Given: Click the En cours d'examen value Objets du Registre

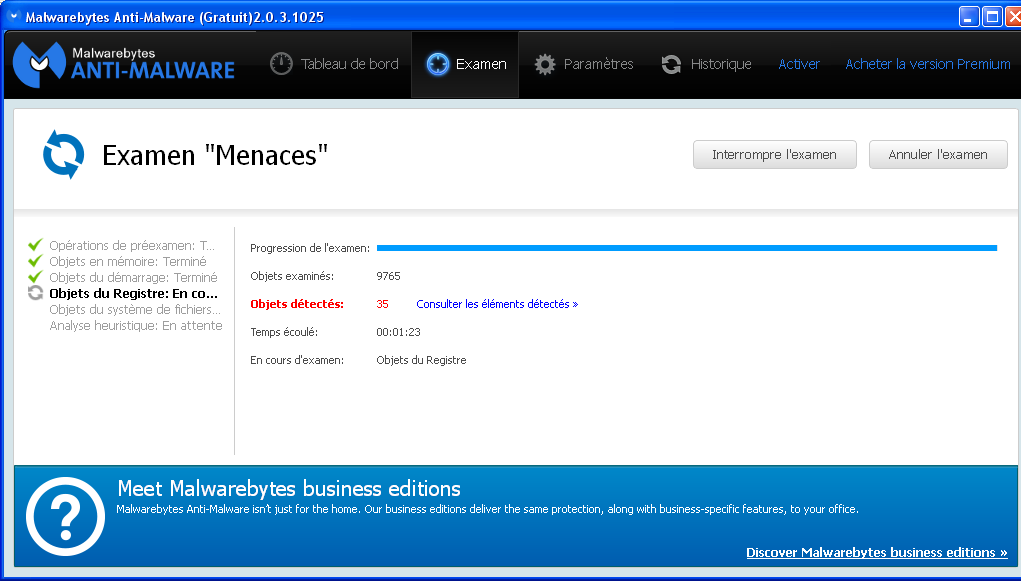Looking at the screenshot, I should [x=421, y=360].
